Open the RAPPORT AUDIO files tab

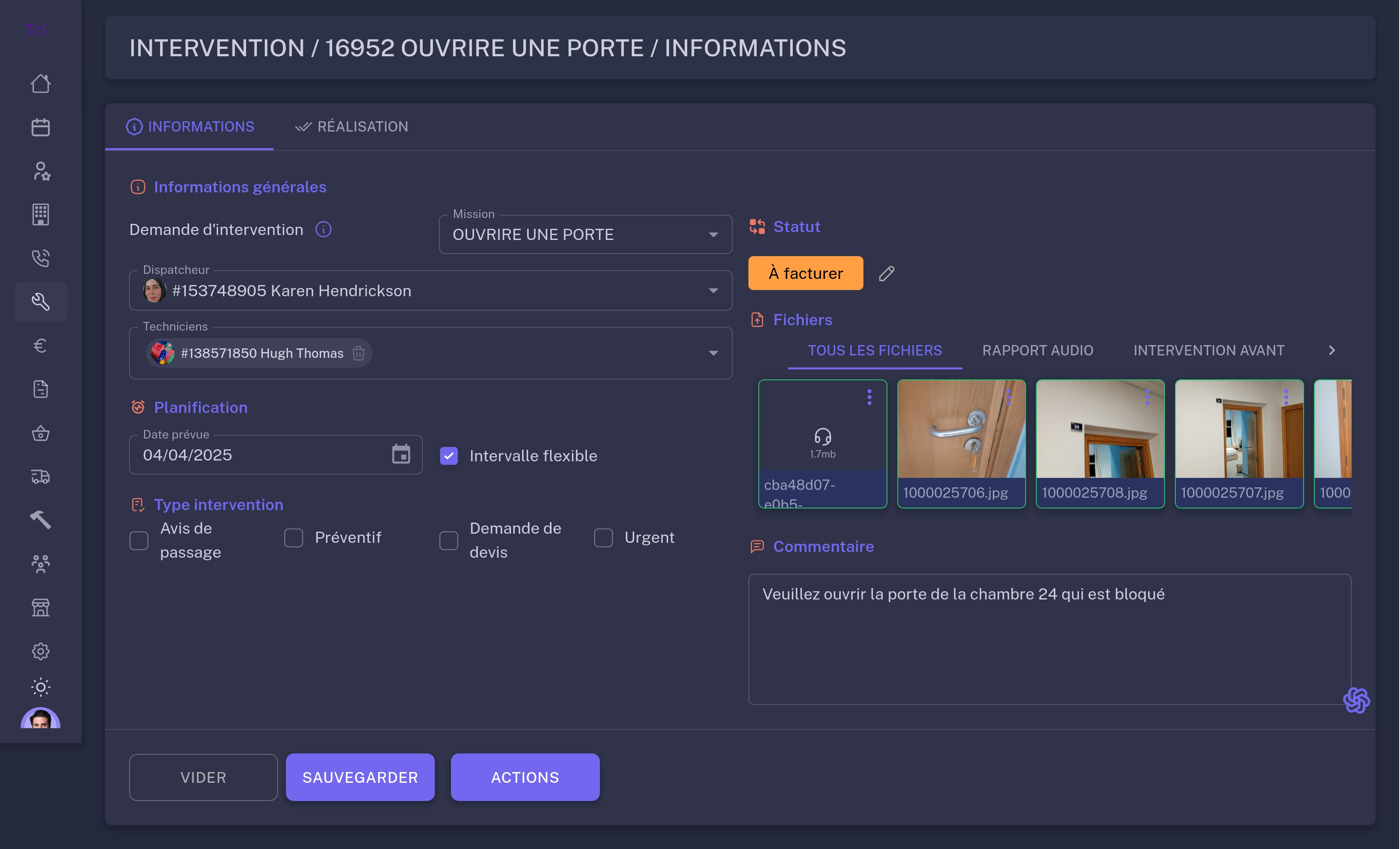[x=1038, y=350]
